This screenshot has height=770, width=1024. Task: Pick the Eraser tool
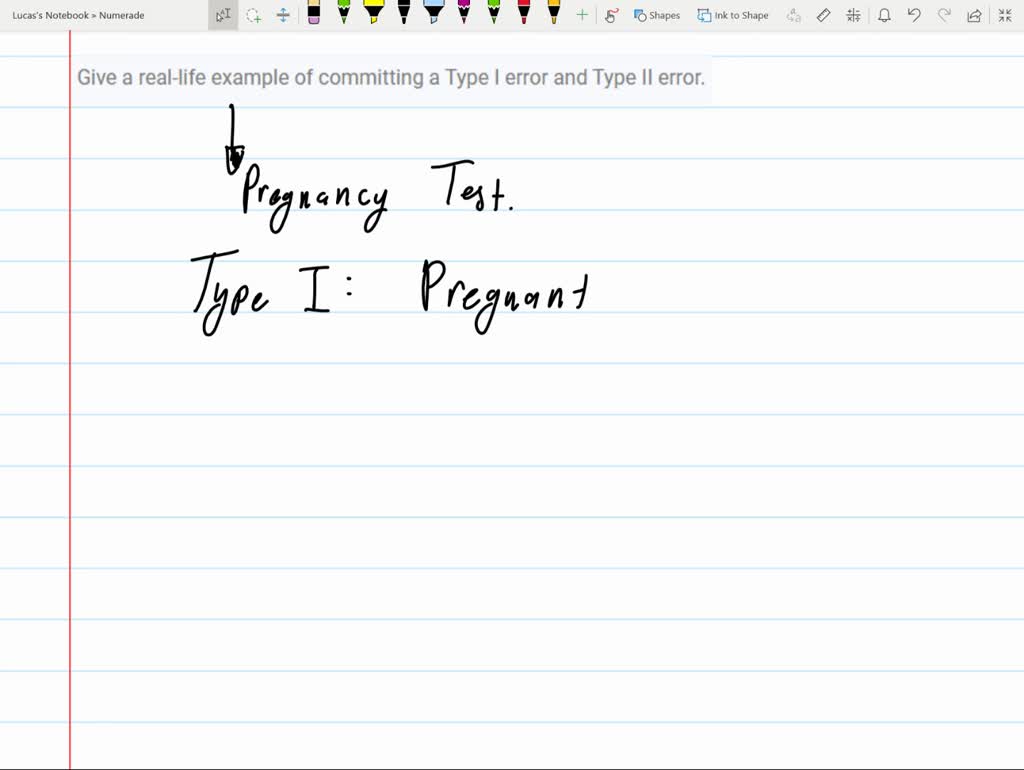click(x=314, y=14)
